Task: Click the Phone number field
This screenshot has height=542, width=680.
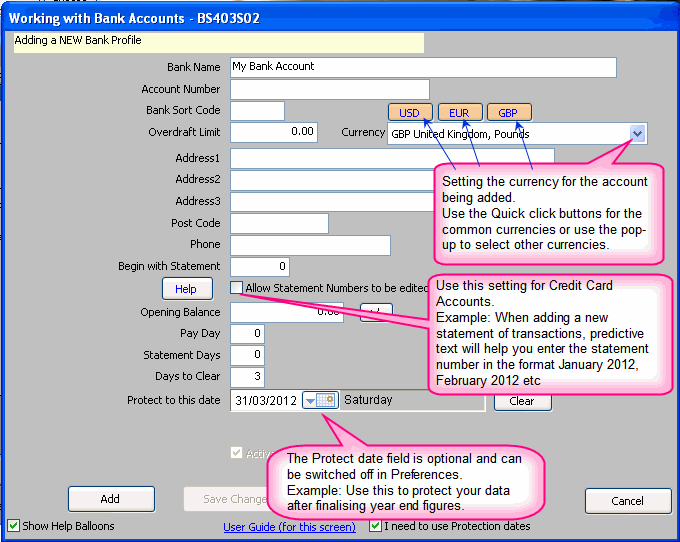Action: point(310,245)
